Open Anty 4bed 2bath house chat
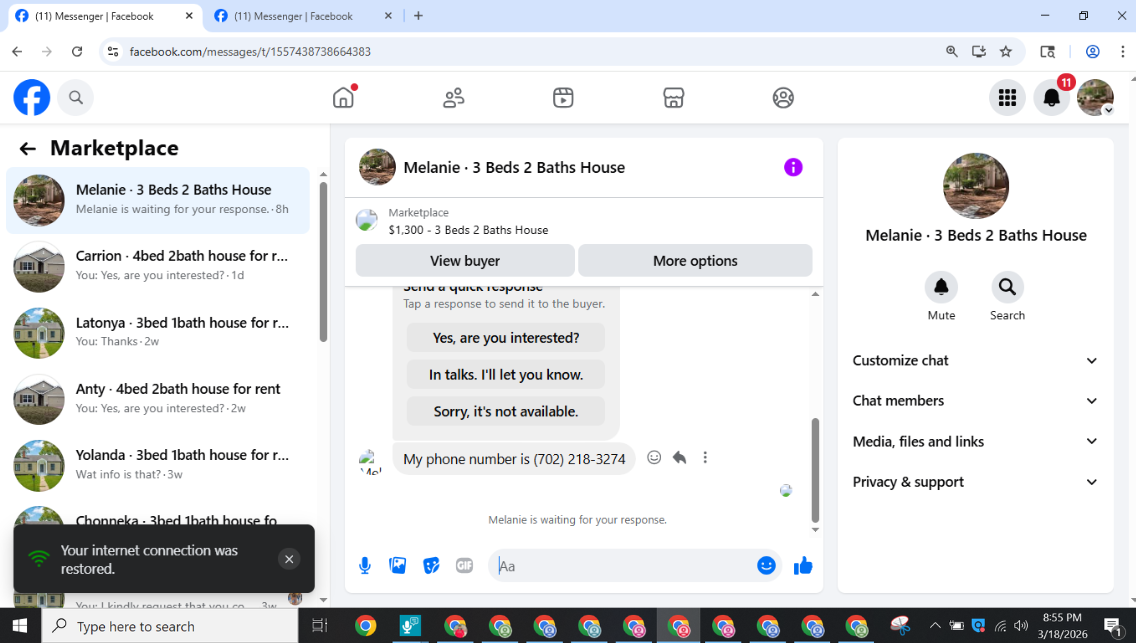Screen dimensions: 1136x643 (x=158, y=399)
